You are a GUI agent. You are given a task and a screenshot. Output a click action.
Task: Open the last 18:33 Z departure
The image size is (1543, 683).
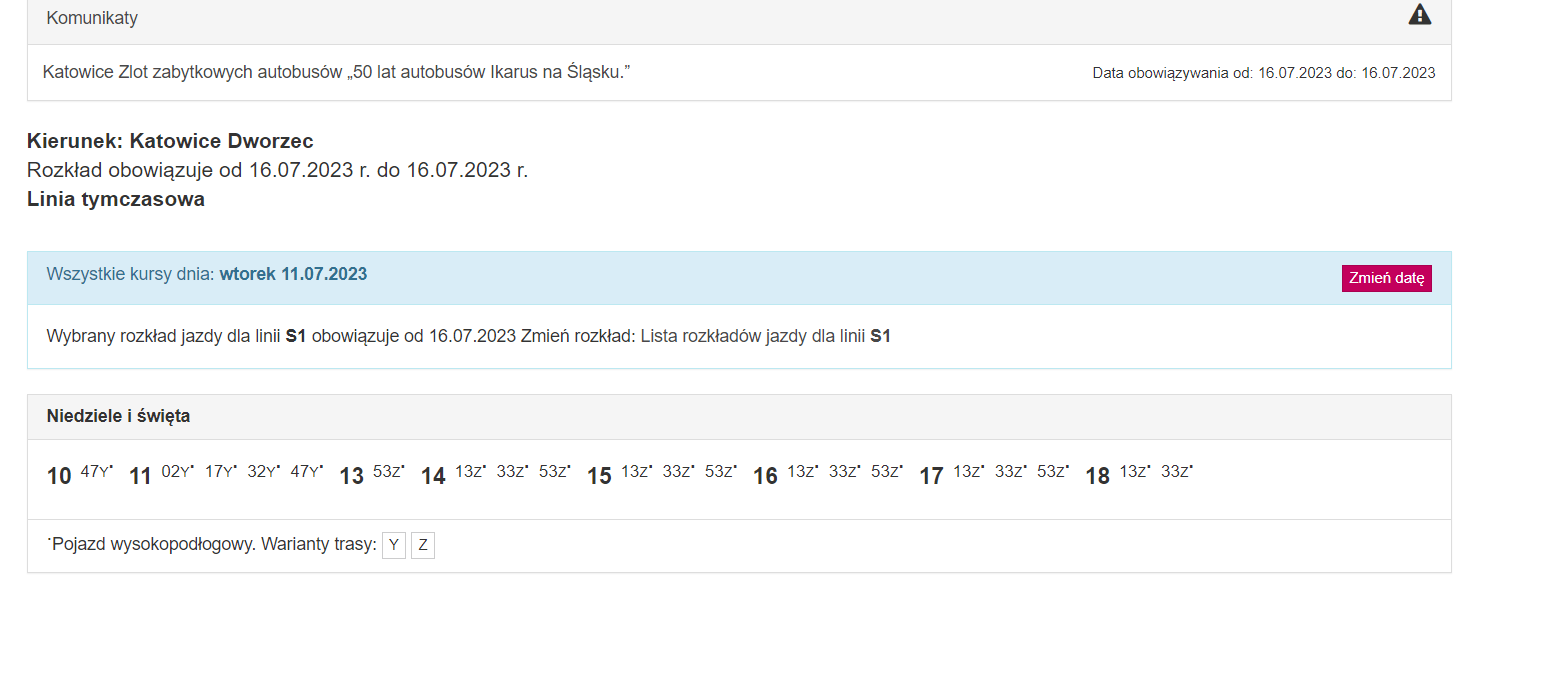(x=1176, y=472)
